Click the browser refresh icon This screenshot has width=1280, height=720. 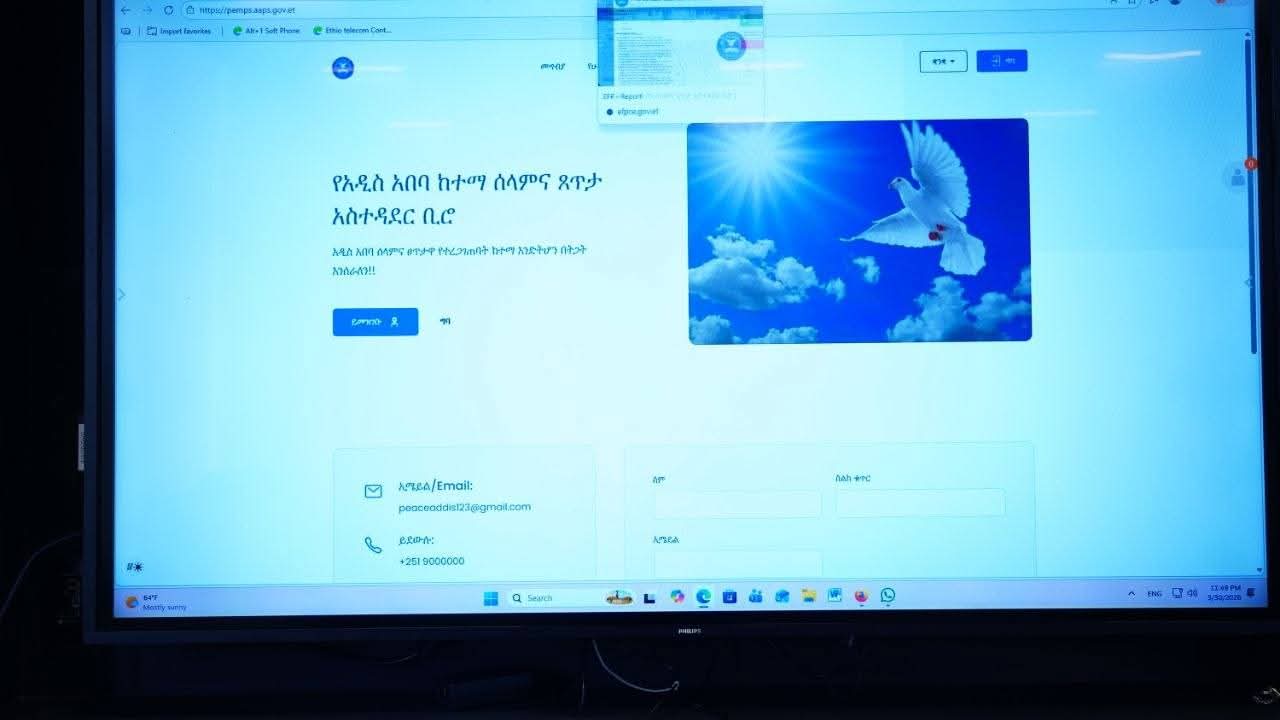click(168, 10)
